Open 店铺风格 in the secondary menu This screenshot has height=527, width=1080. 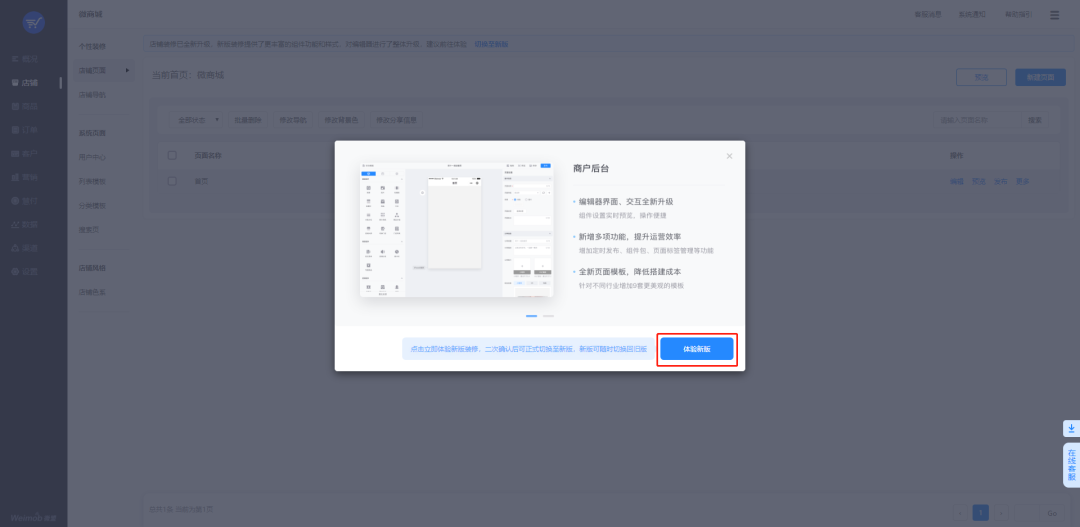tap(92, 268)
